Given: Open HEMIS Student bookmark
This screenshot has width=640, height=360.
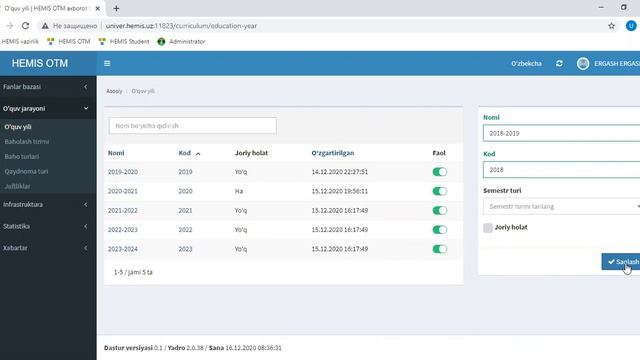Looking at the screenshot, I should point(124,41).
